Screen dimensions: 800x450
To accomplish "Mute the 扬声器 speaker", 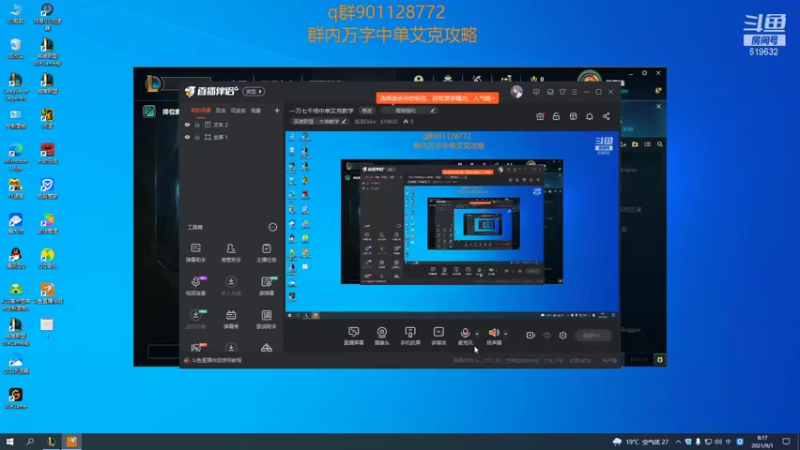I will coord(494,336).
